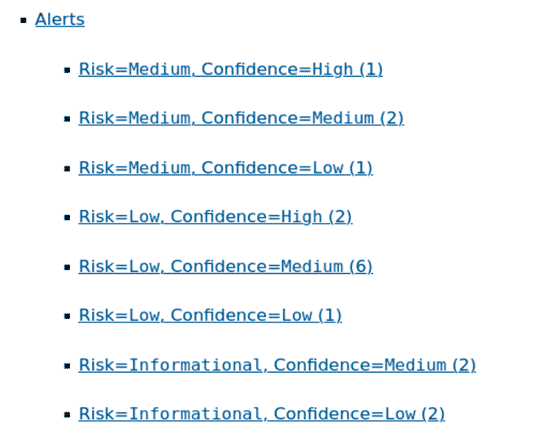The height and width of the screenshot is (447, 533).
Task: Jump to Risk=Low, Confidence=Medium (6) alerts
Action: coord(226,267)
